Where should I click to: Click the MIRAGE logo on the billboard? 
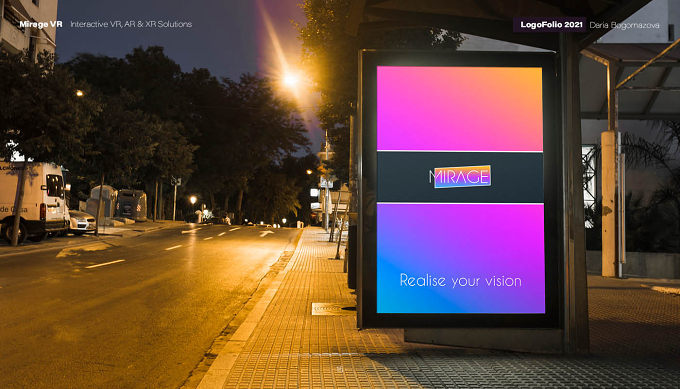[x=460, y=177]
